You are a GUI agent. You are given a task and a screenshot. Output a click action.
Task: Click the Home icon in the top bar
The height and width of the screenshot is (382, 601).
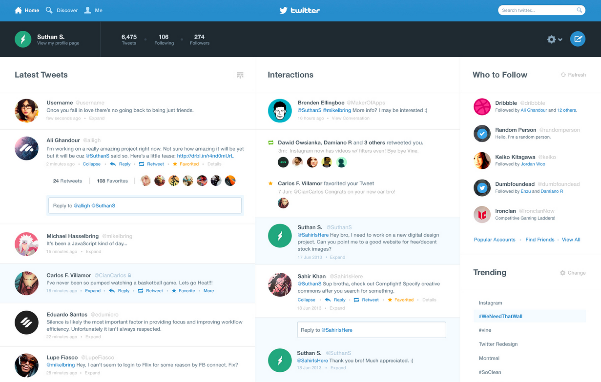[18, 10]
